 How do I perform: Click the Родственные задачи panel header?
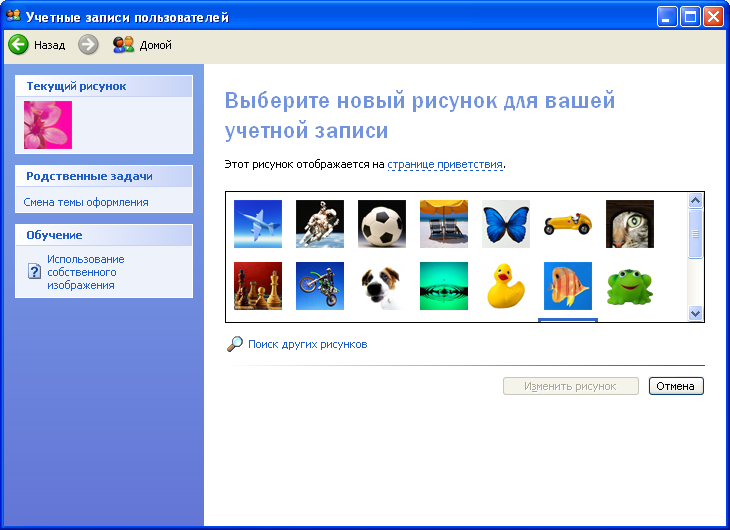[104, 177]
